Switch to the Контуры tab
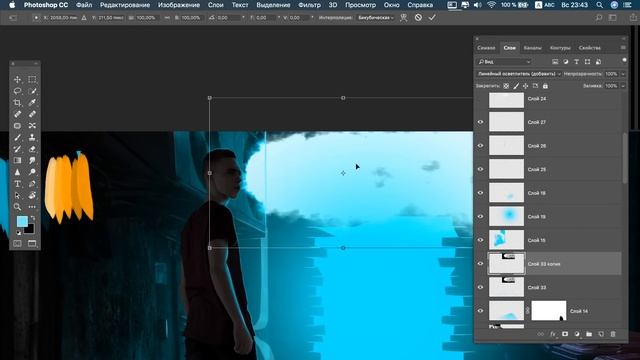Viewport: 640px width, 360px height. pos(560,48)
